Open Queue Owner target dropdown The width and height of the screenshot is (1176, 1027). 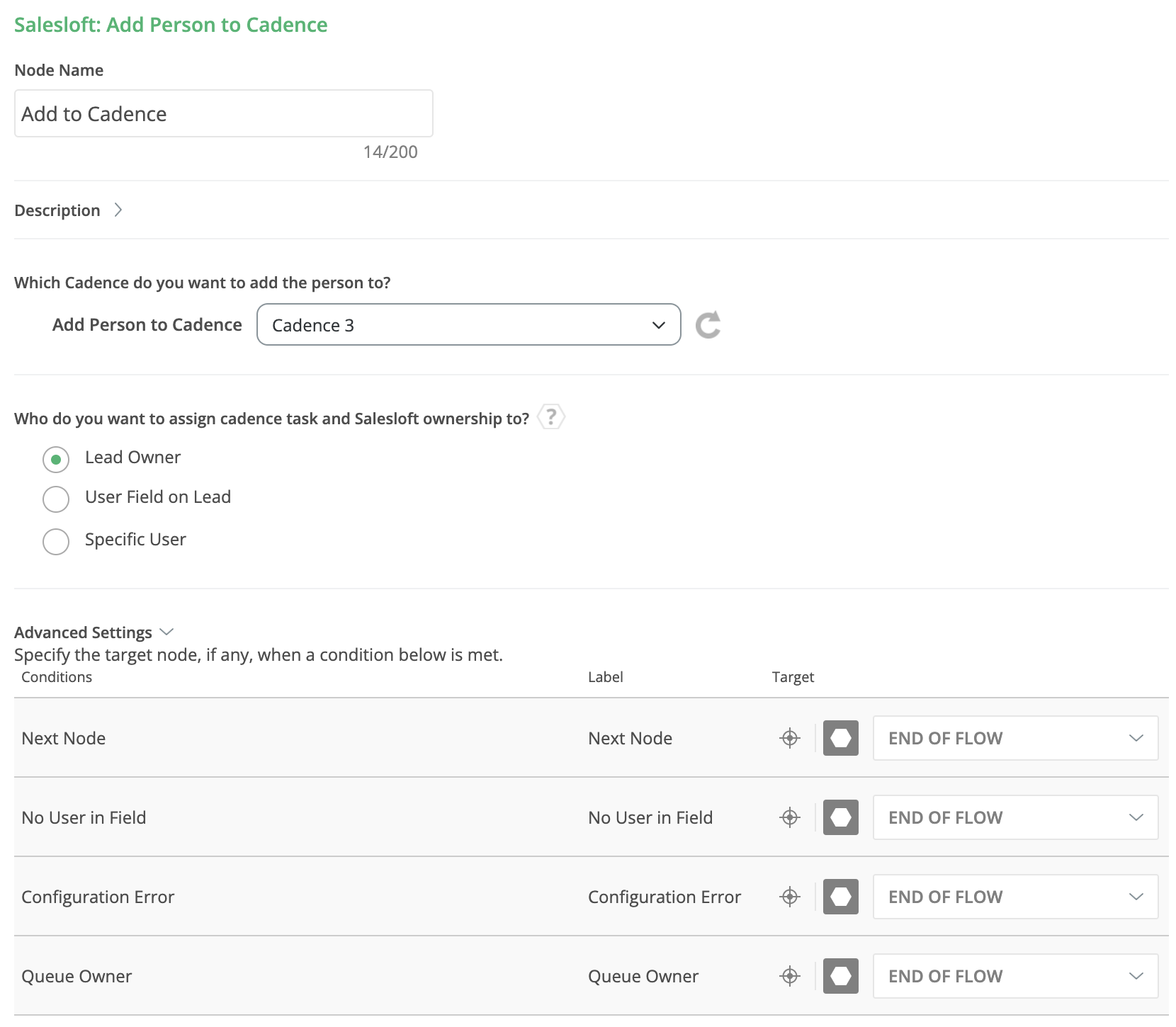1016,976
